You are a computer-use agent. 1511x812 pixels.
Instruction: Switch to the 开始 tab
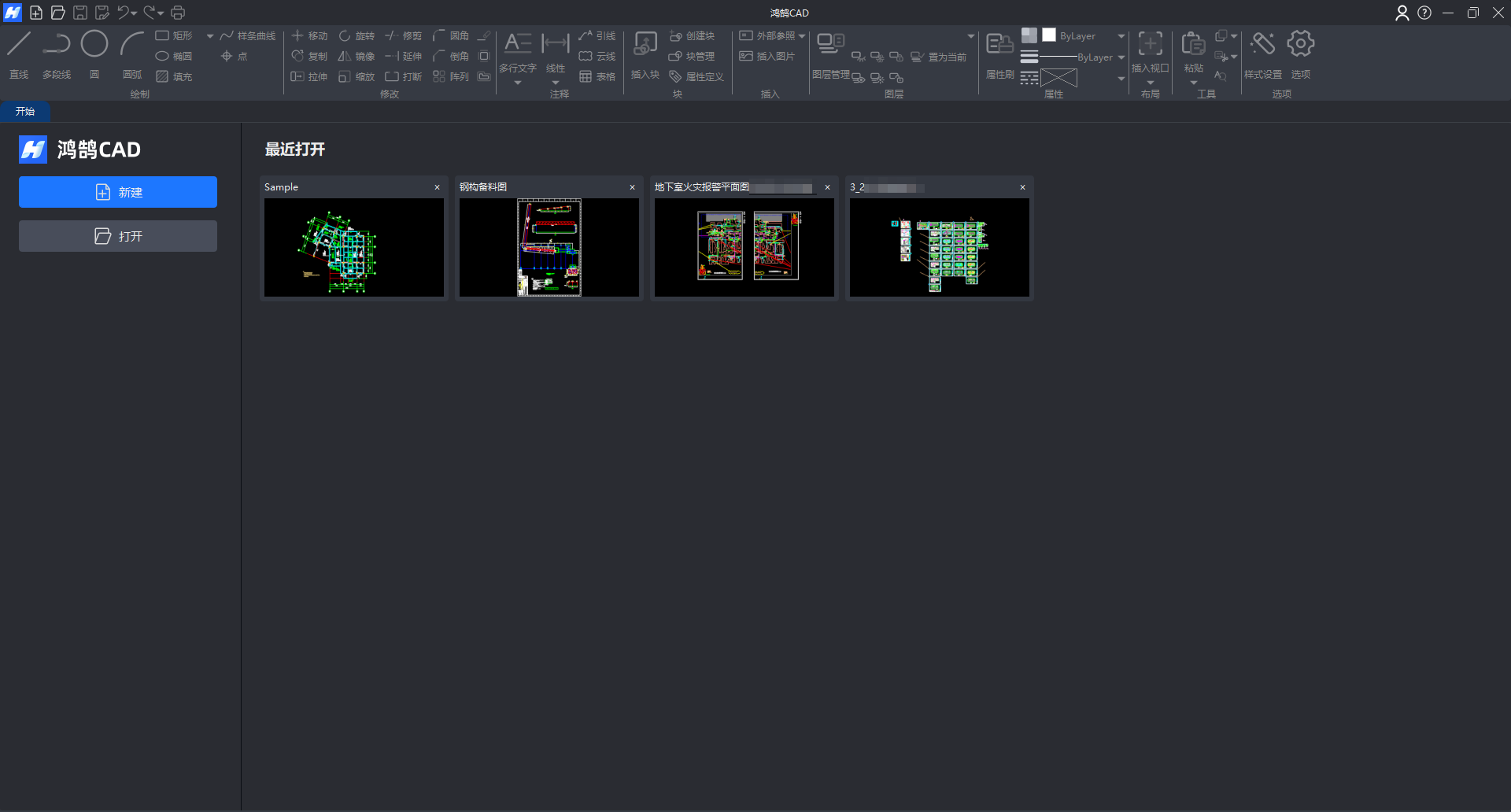25,112
